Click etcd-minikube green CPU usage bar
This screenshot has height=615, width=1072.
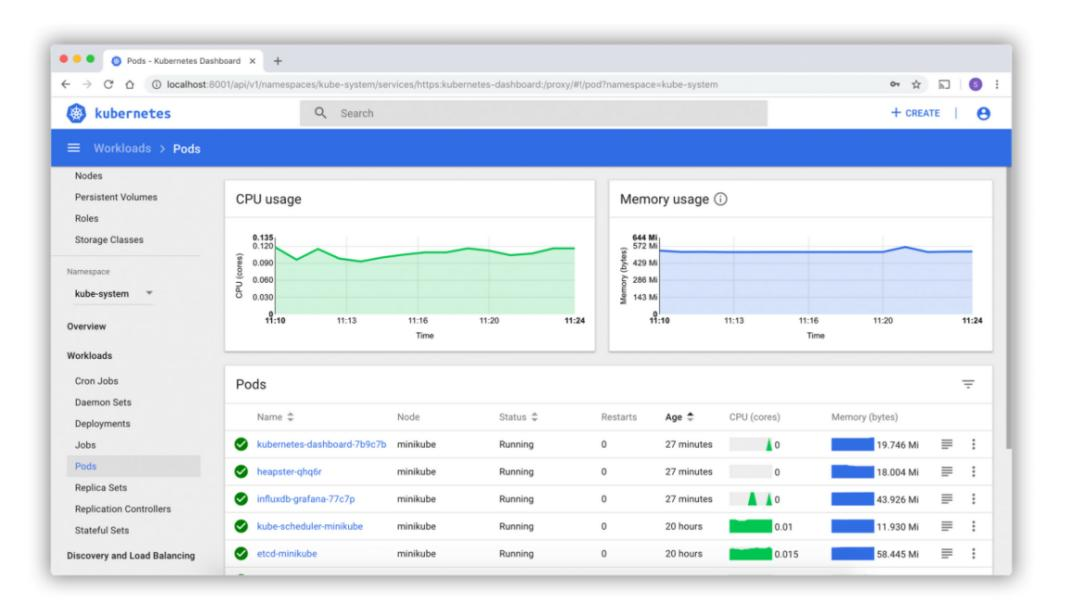(751, 554)
